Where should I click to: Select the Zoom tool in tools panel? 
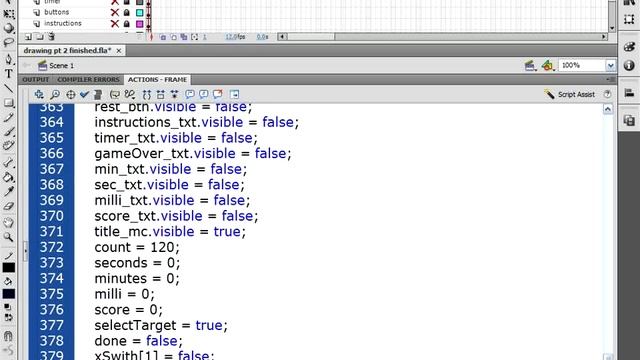point(8,237)
